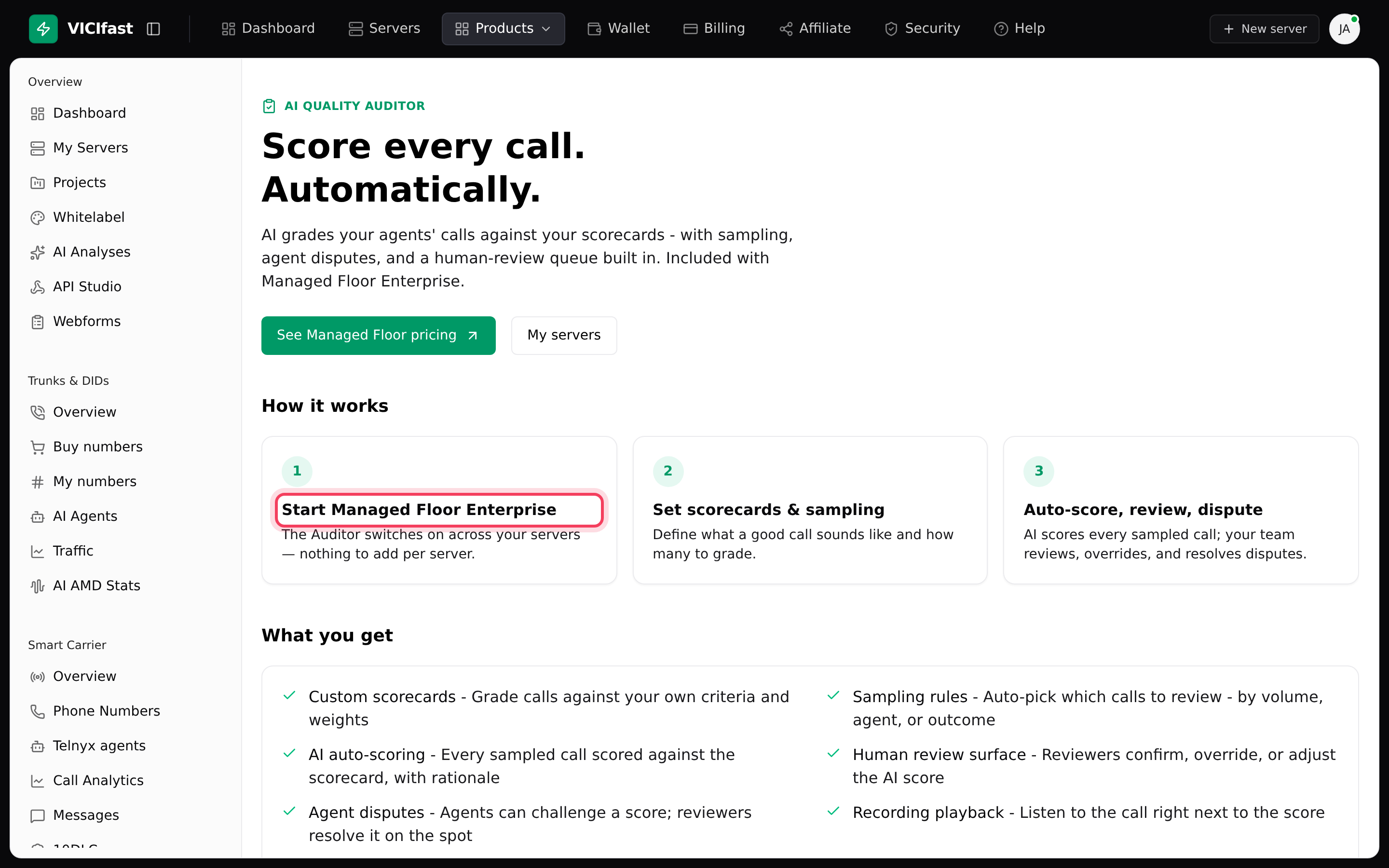Open the Wallet page
Viewport: 1389px width, 868px height.
coord(618,29)
